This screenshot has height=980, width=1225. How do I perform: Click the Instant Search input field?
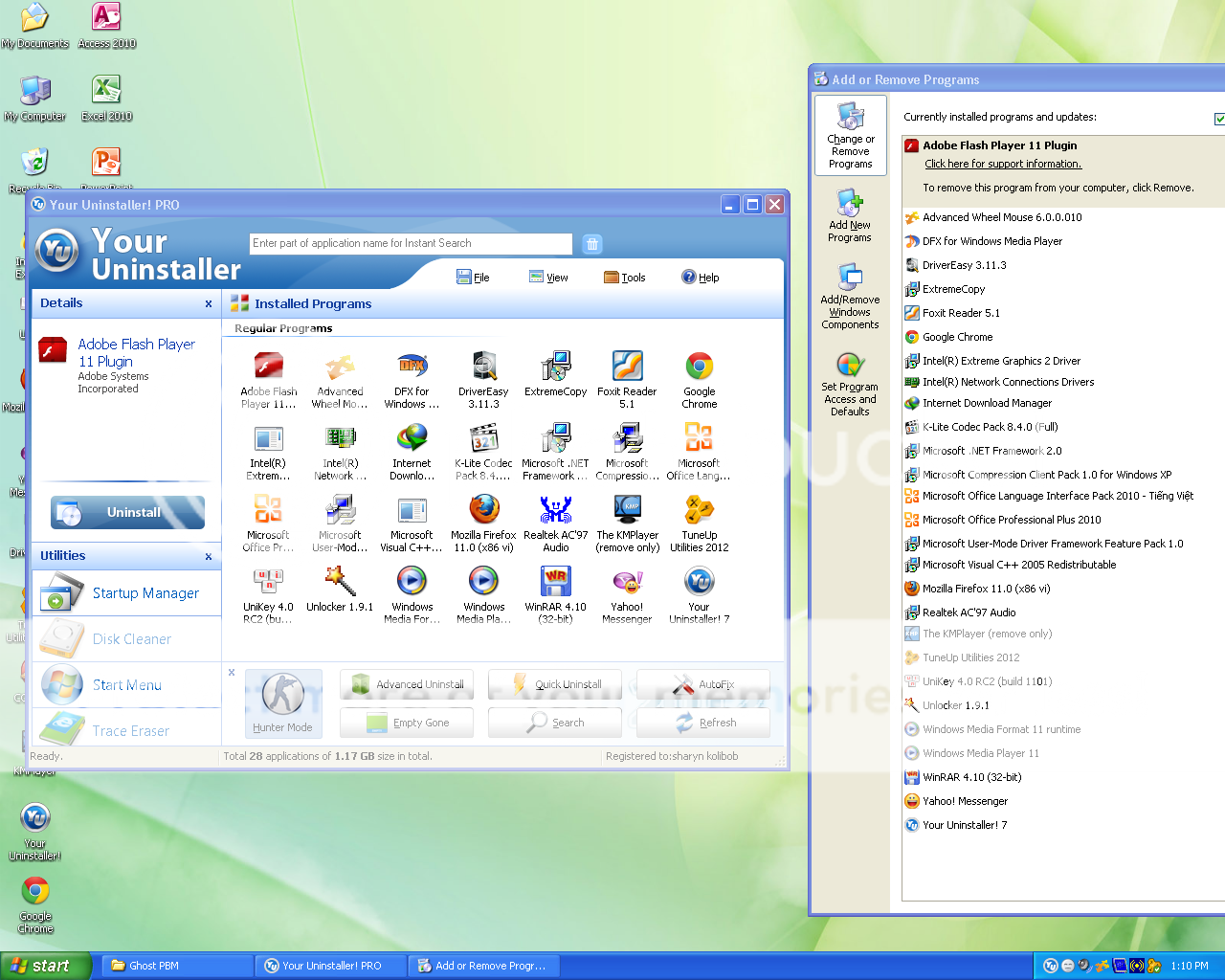point(411,244)
